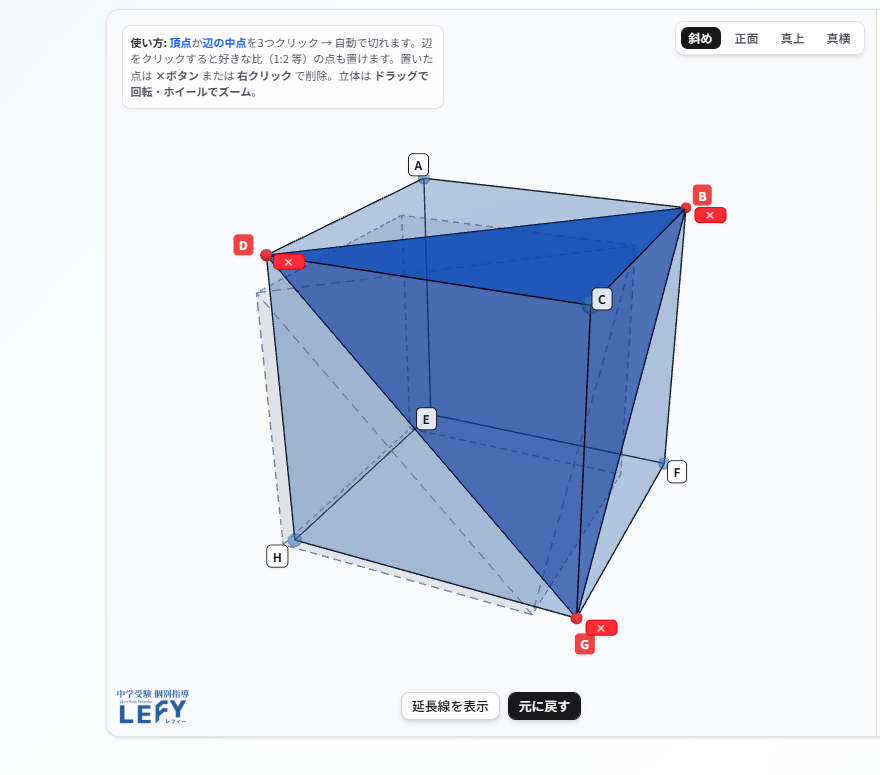Click the red B vertex label
This screenshot has height=775, width=880.
point(702,196)
